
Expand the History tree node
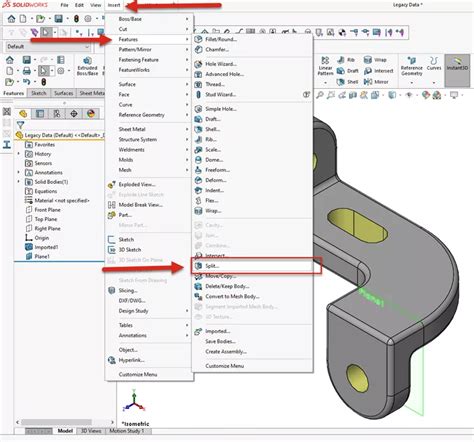(19, 154)
